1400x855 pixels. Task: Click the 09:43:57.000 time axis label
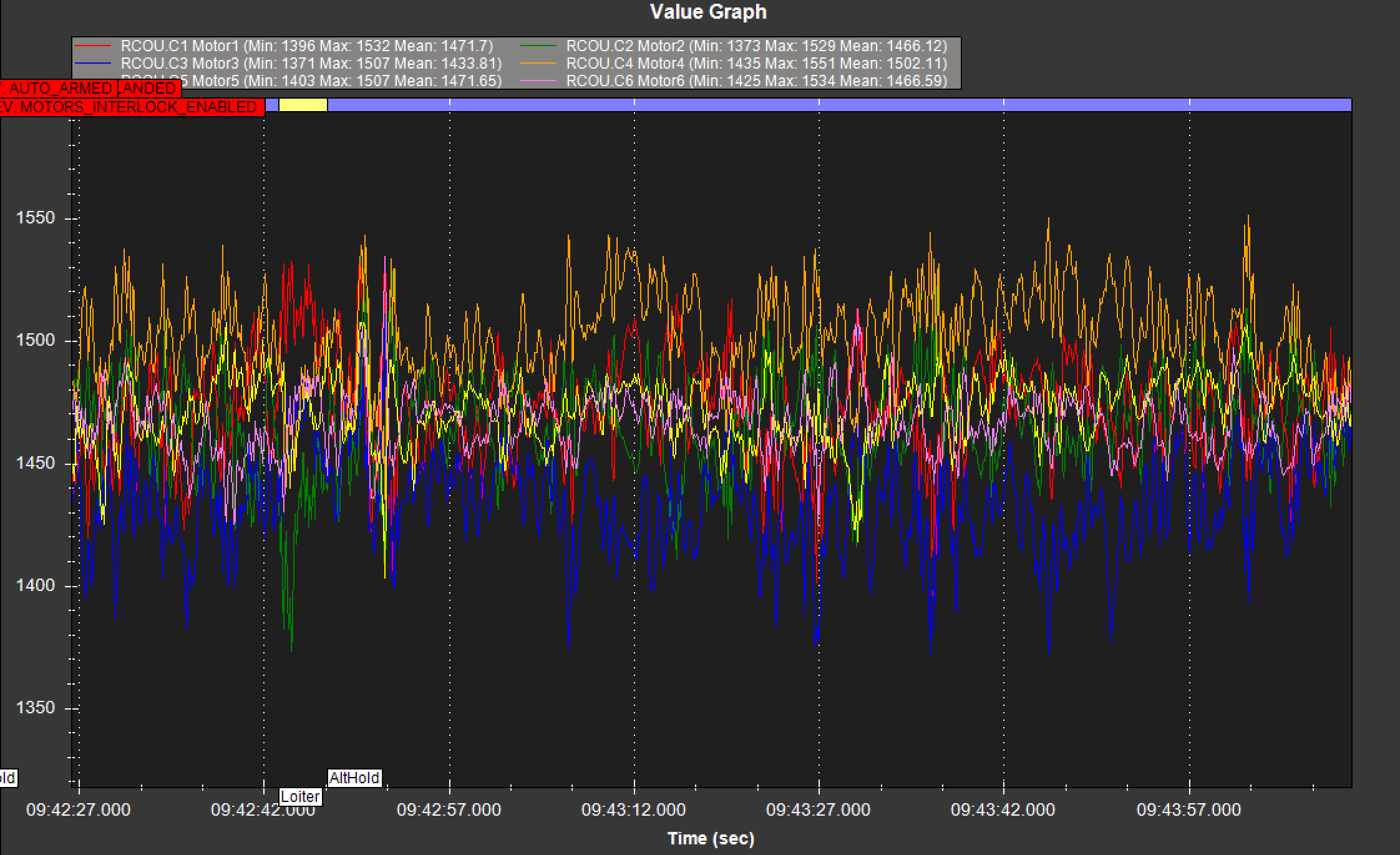click(x=1189, y=810)
